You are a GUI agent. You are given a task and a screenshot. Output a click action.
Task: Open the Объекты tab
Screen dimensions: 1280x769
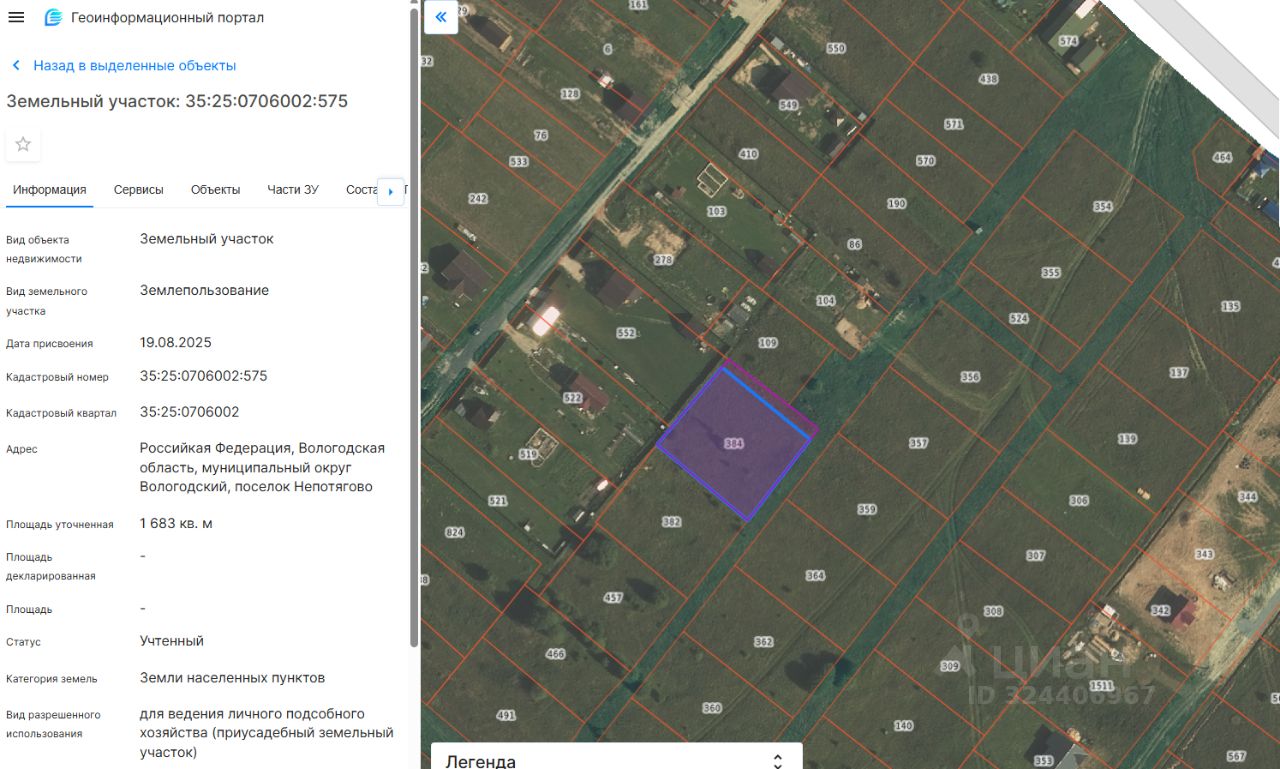click(216, 190)
